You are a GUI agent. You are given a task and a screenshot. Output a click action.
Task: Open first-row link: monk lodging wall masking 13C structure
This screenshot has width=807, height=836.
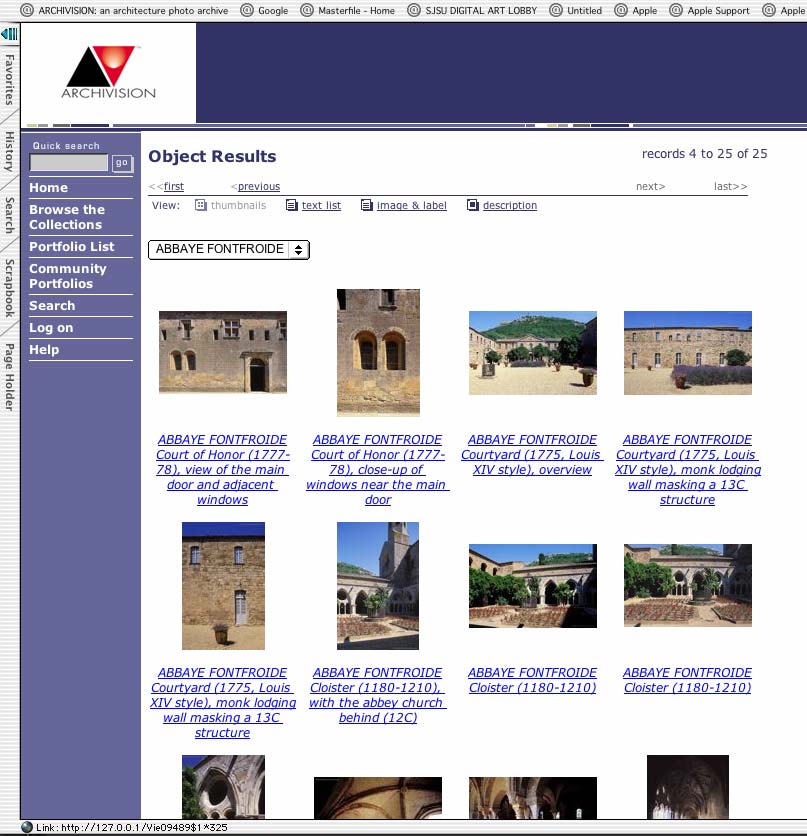pyautogui.click(x=688, y=470)
